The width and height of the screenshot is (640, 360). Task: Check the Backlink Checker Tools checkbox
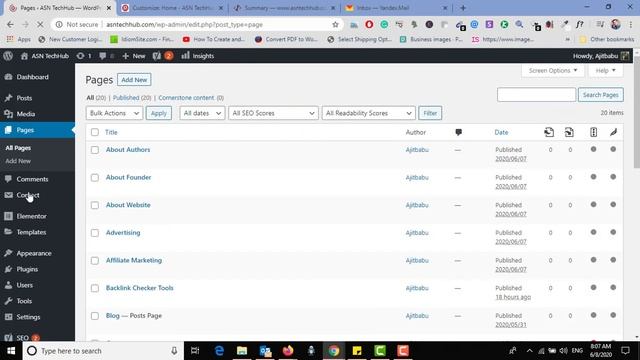(95, 289)
